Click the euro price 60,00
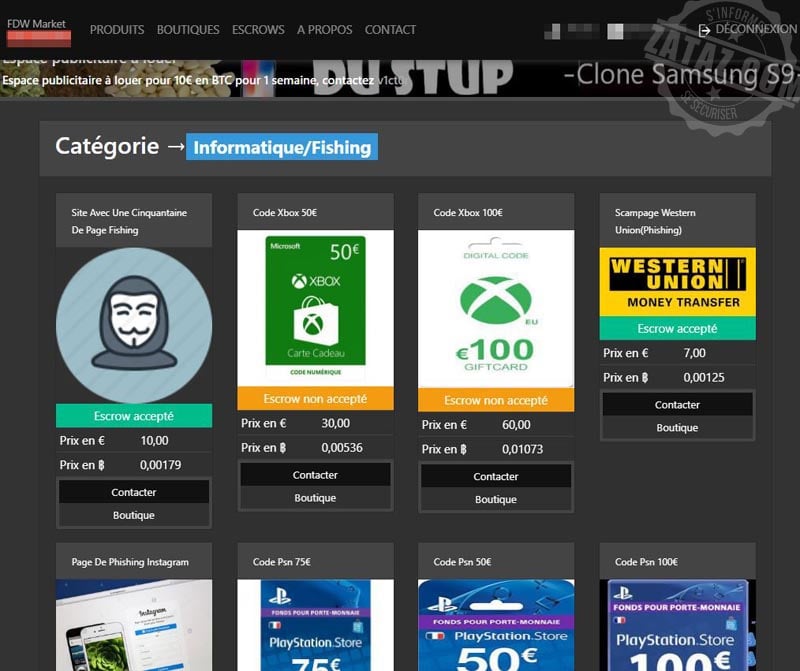Screen dimensions: 800x671 point(516,425)
